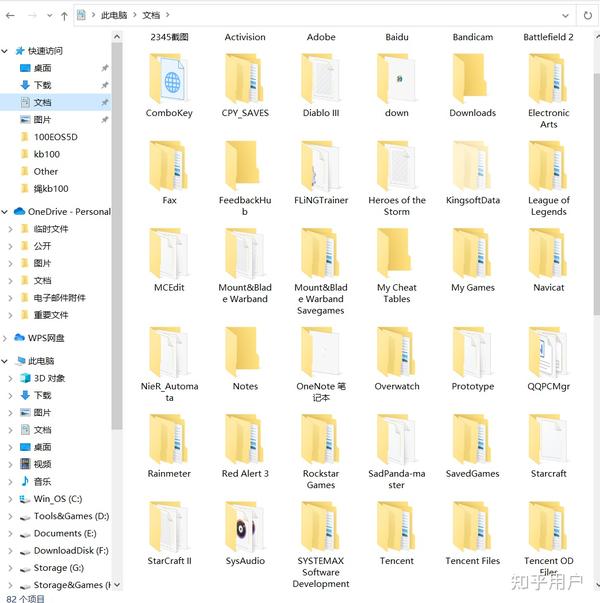Go back to previous folder
600x603 pixels.
(x=10, y=15)
